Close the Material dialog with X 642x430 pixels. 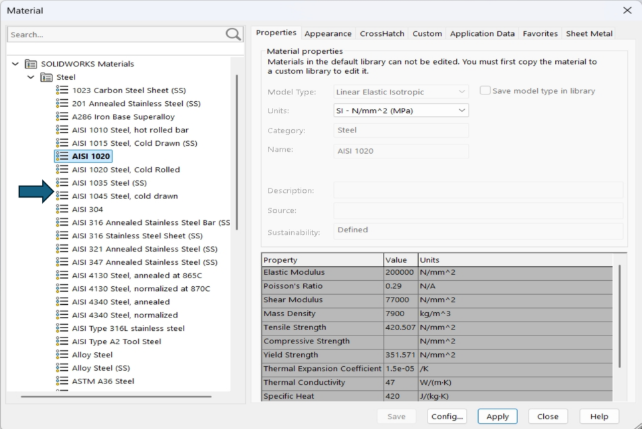coord(627,10)
